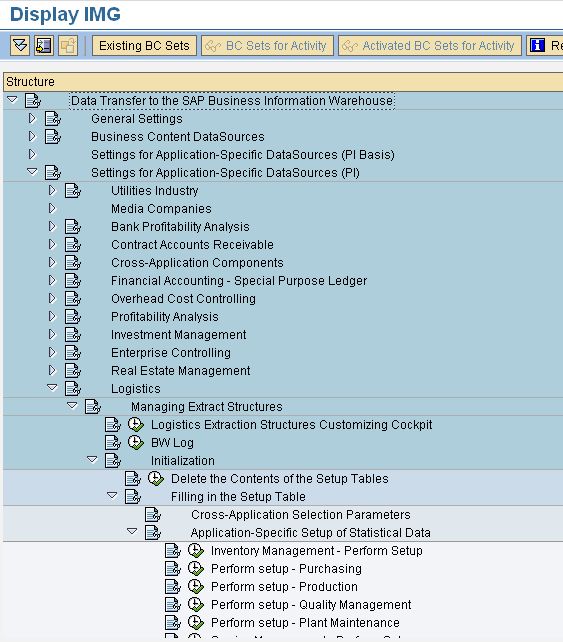Click the Structure column header
Screen dimensions: 563x642
pos(283,81)
